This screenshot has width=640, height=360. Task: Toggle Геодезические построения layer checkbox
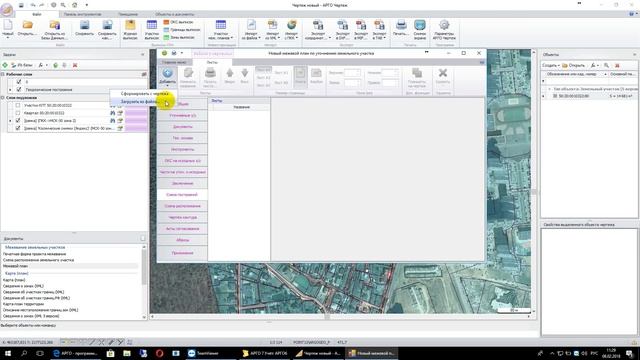click(18, 89)
